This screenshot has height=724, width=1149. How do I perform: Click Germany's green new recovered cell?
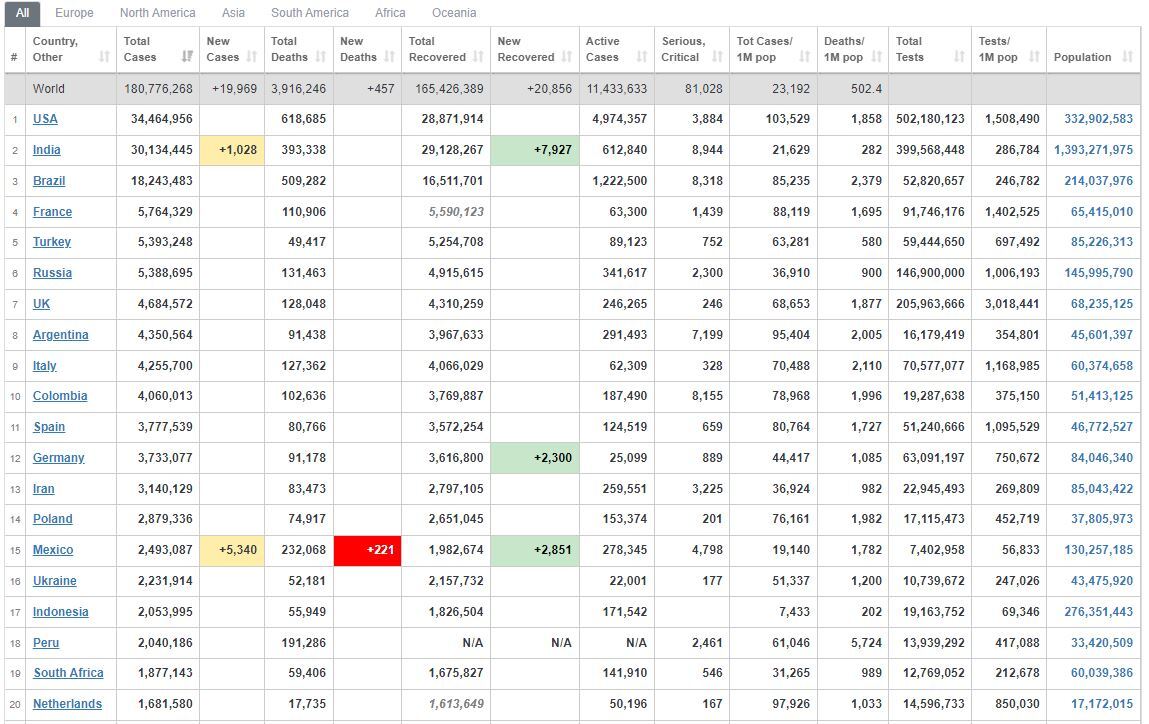535,458
